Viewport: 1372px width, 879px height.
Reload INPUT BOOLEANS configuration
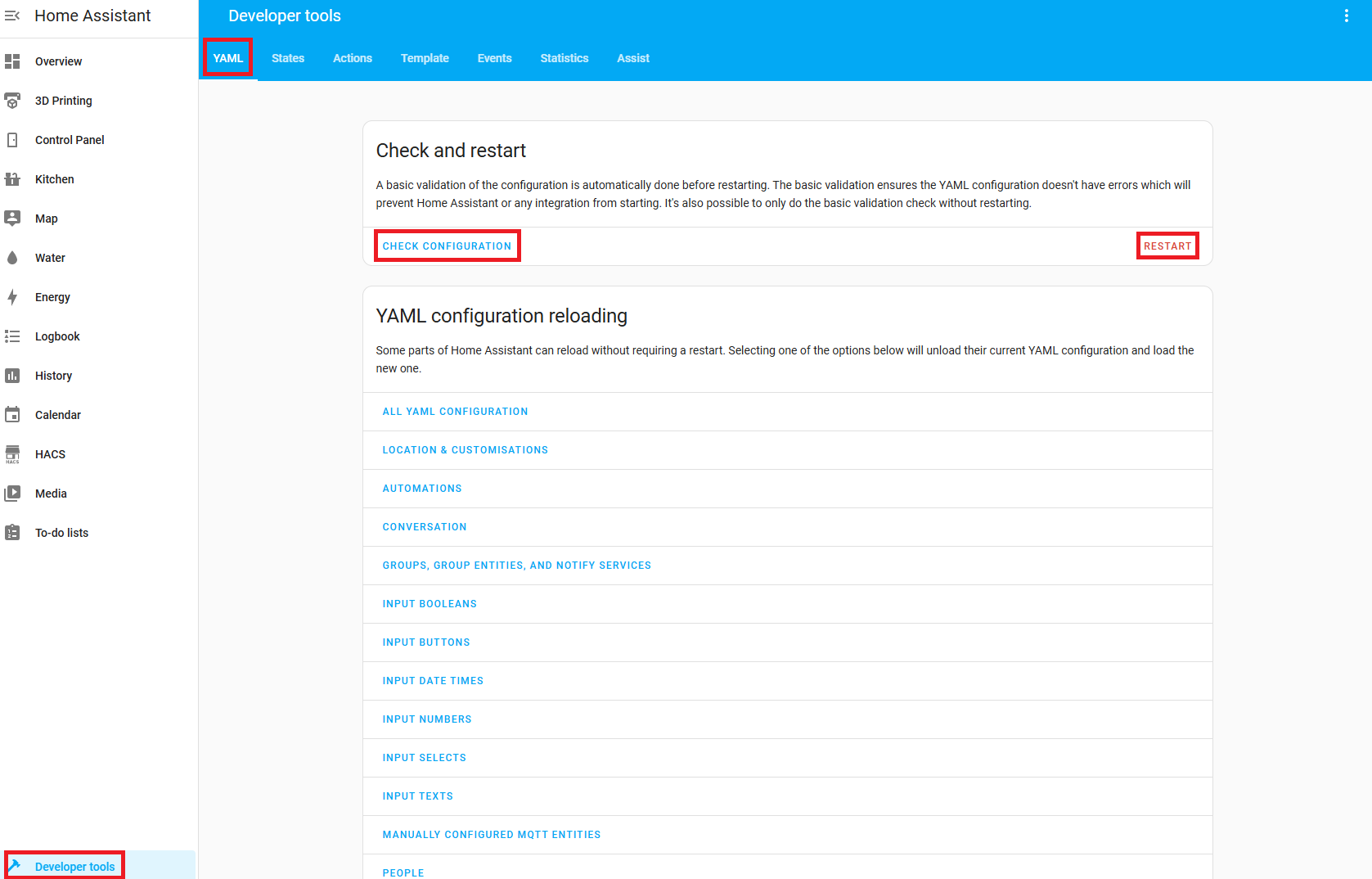click(430, 603)
